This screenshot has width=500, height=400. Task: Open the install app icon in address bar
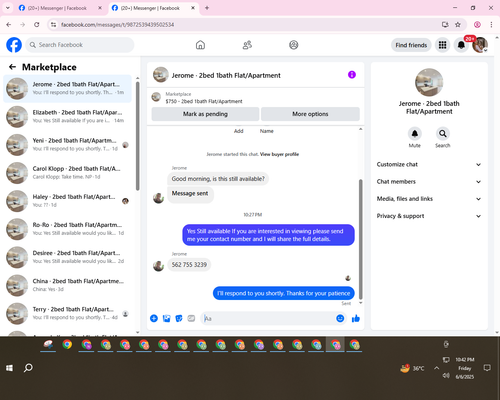pos(445,24)
